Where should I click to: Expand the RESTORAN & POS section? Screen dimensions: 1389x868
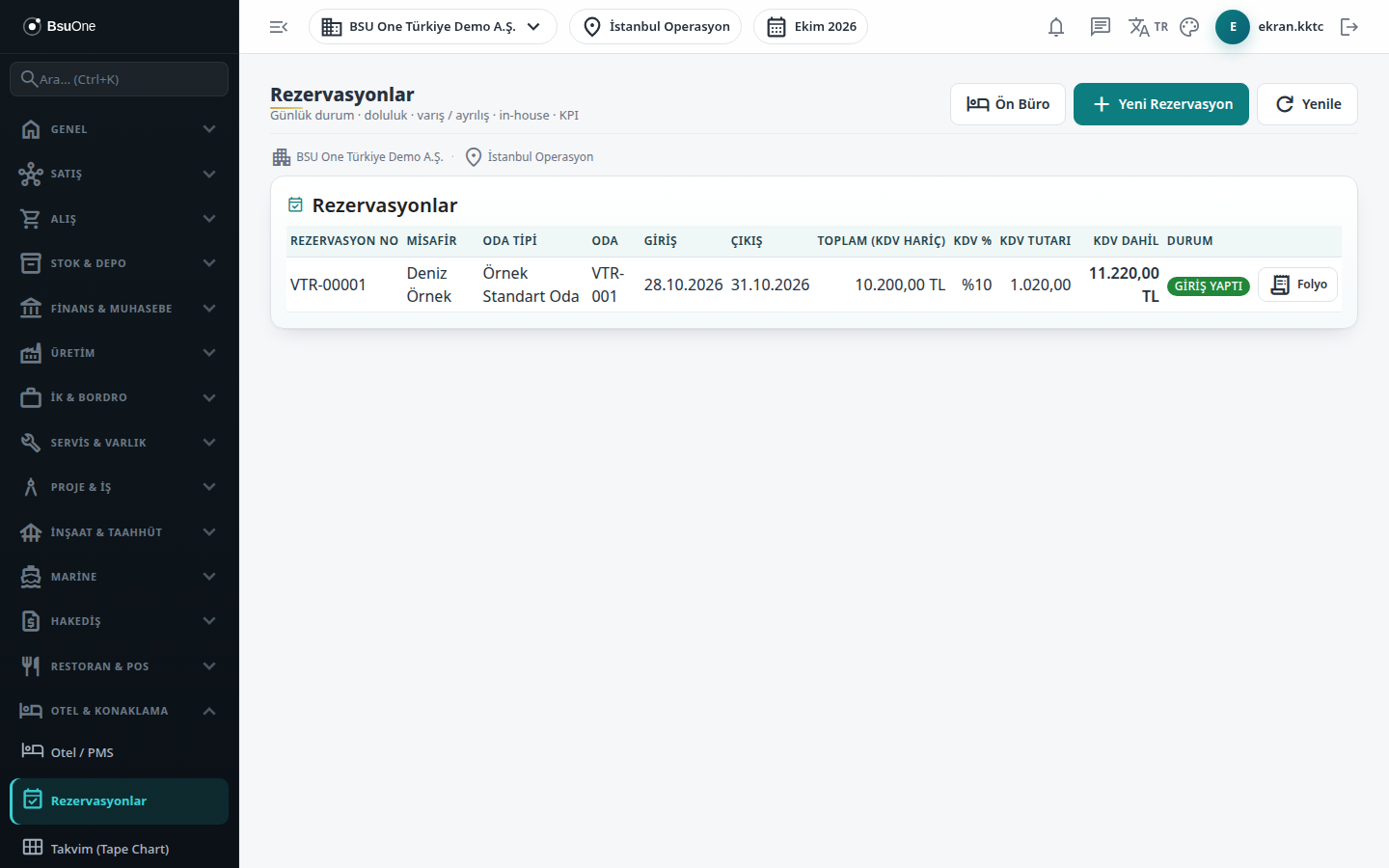(x=119, y=666)
